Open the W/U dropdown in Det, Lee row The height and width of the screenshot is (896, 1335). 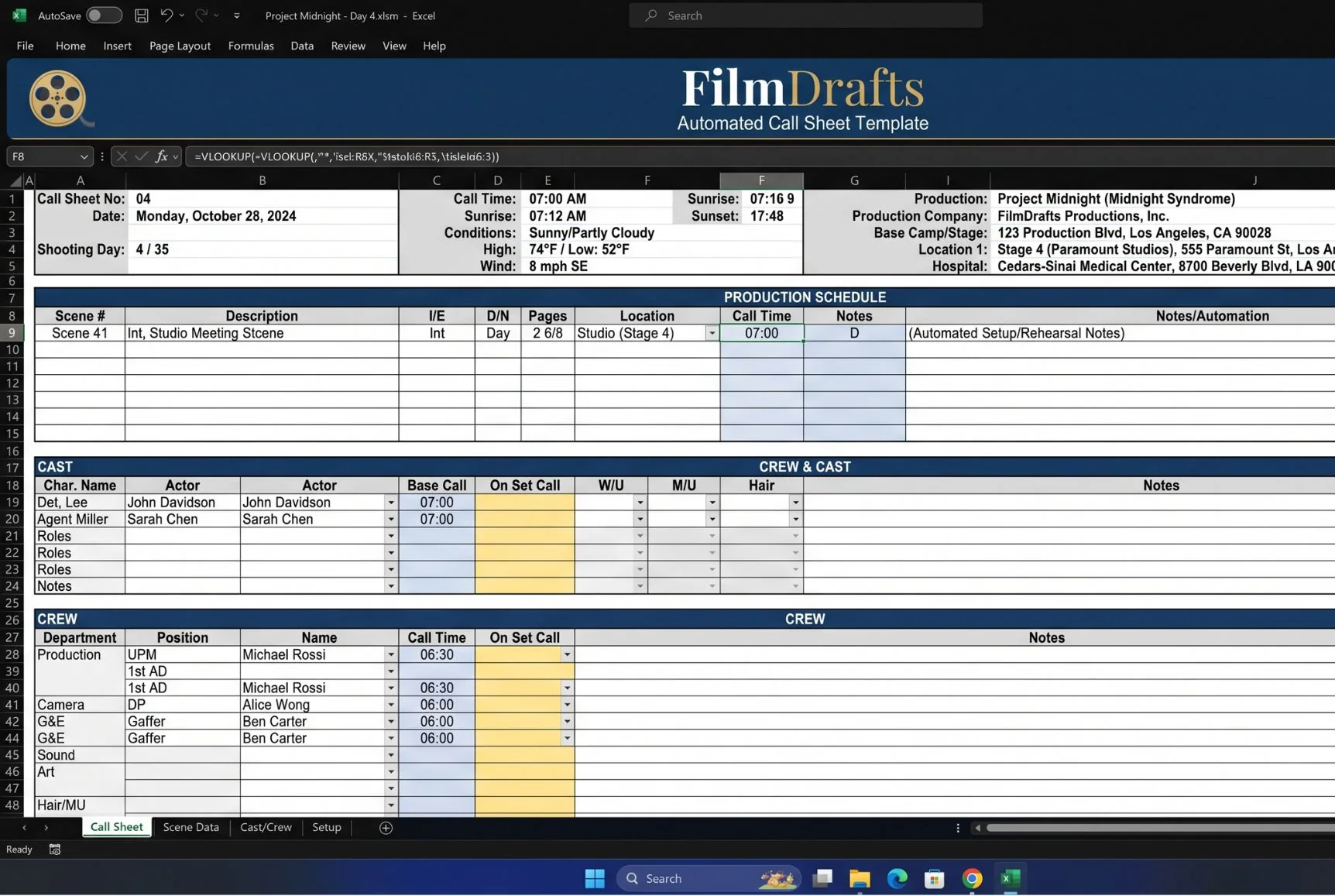click(x=640, y=503)
